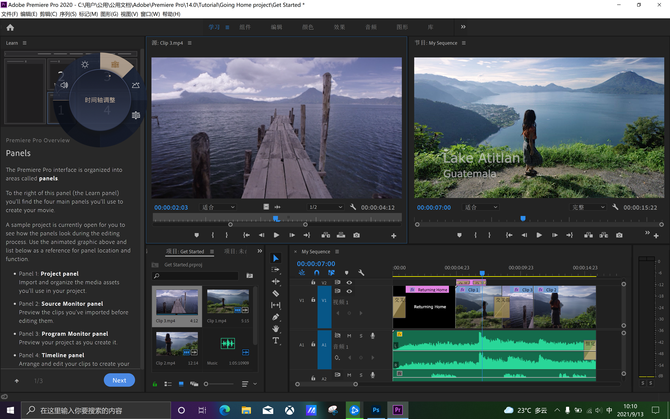Open Source Monitor zoom level dropdown
670x419 pixels.
tap(218, 207)
